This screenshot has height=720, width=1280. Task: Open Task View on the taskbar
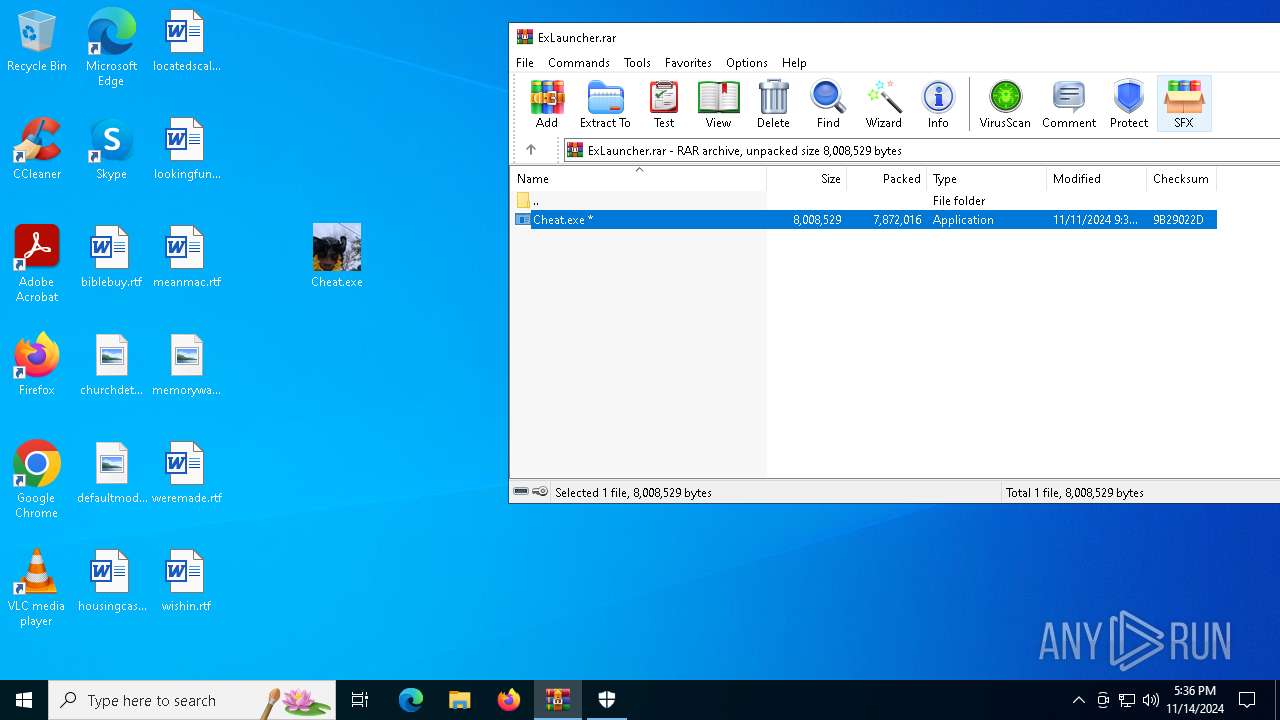(360, 700)
